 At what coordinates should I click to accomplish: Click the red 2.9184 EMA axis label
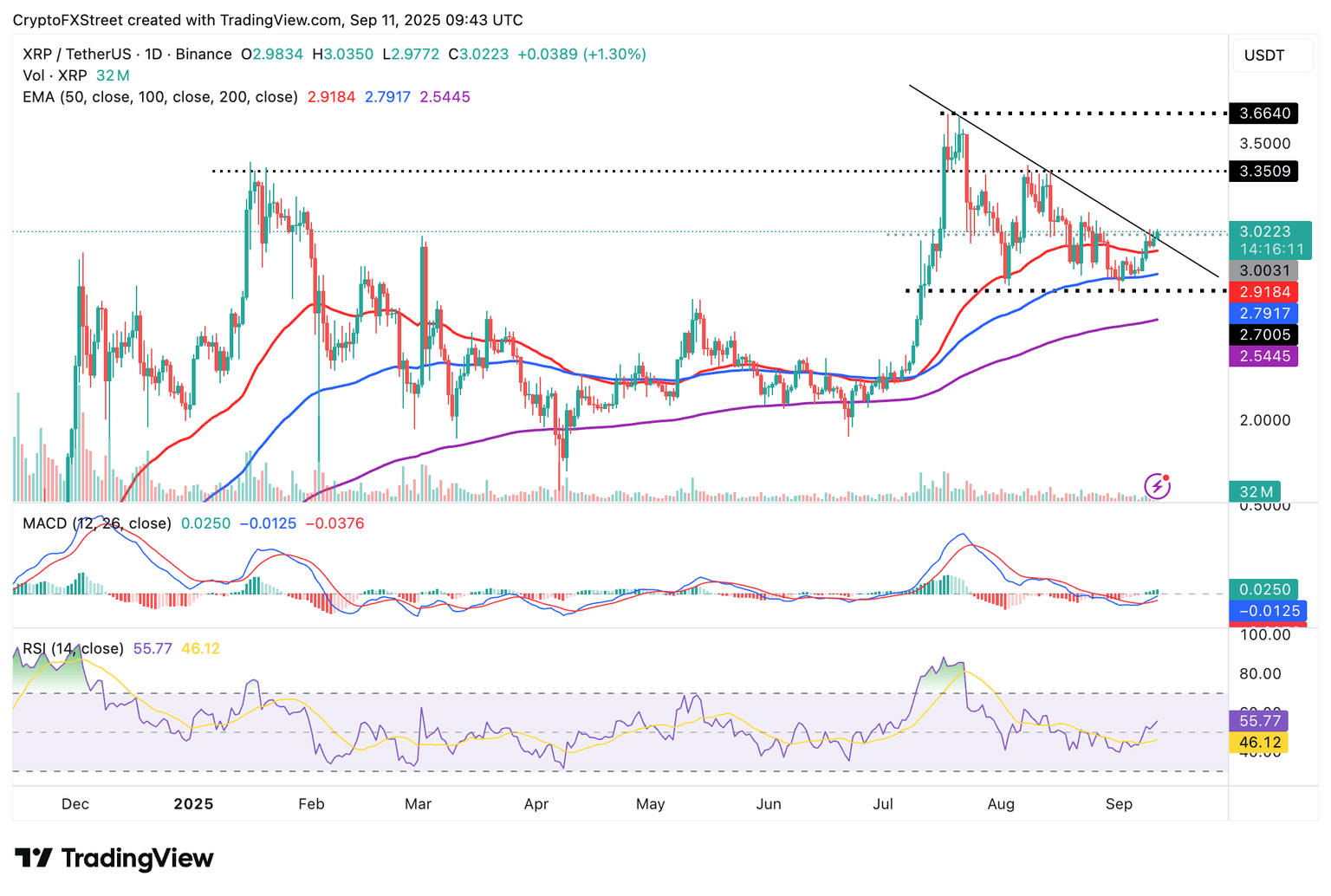pos(1264,292)
